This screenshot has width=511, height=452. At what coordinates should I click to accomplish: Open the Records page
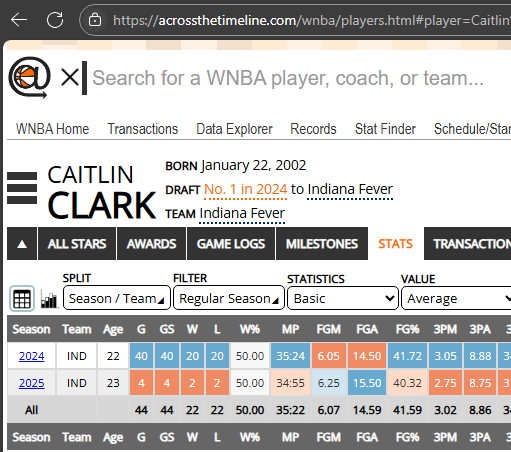[313, 129]
